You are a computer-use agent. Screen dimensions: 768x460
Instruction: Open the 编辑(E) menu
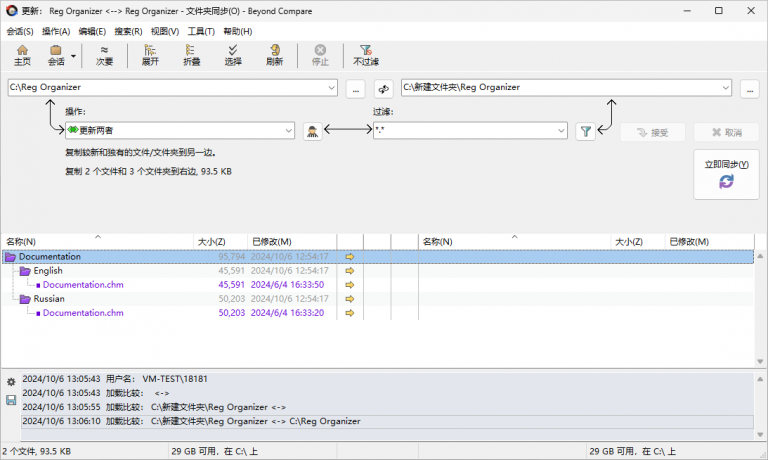point(92,31)
